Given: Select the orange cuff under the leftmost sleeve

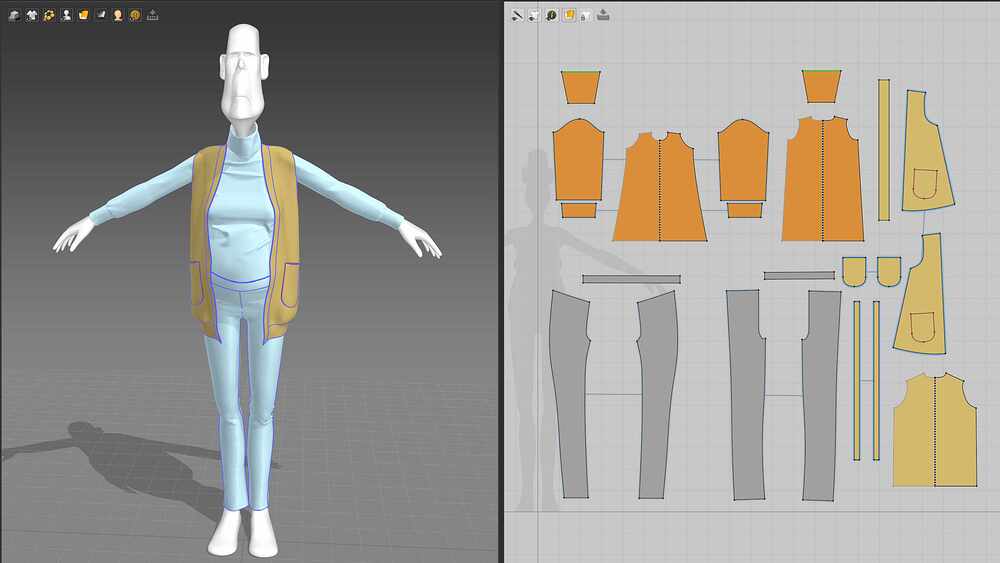Looking at the screenshot, I should click(x=578, y=210).
